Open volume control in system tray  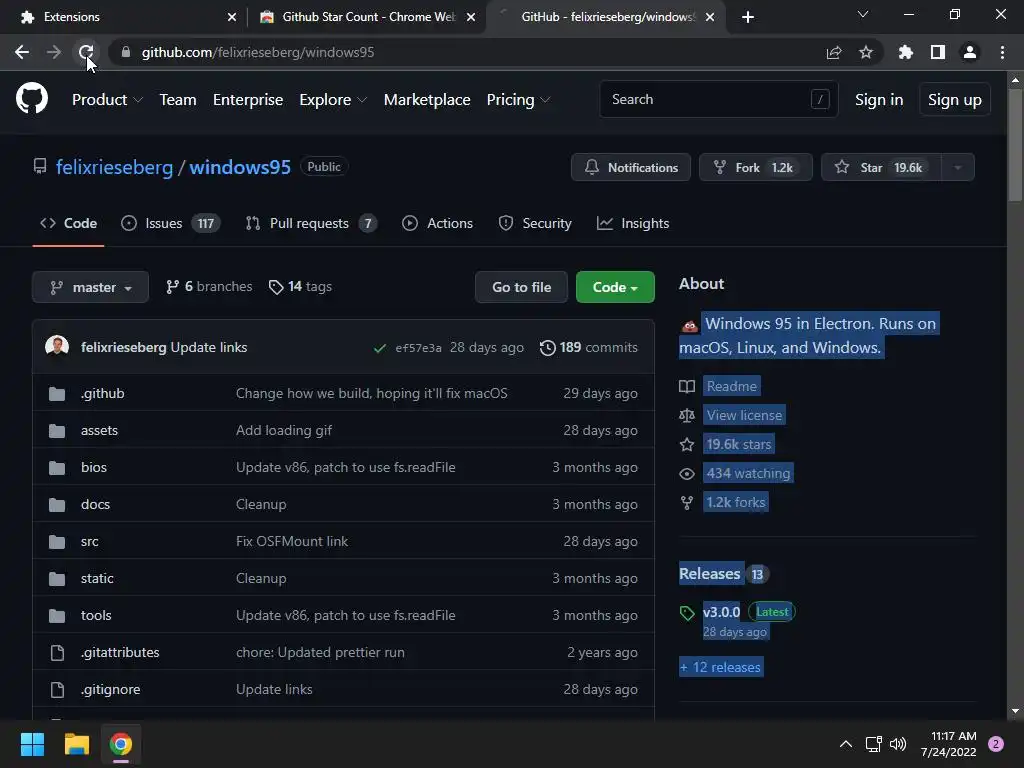click(x=898, y=744)
